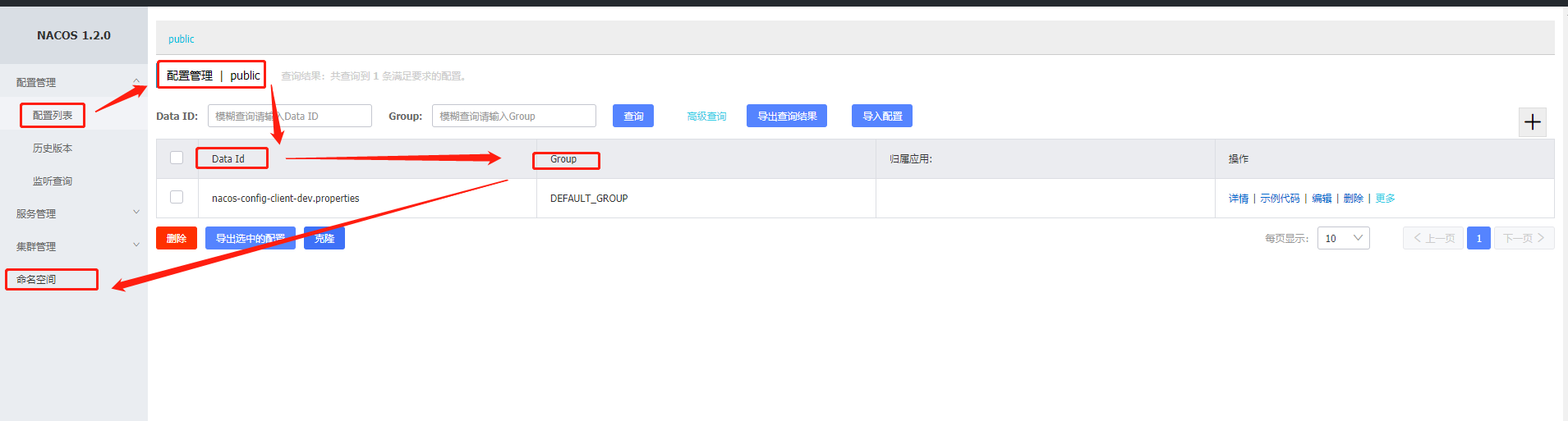
Task: Focus the Group search input
Action: pos(514,116)
